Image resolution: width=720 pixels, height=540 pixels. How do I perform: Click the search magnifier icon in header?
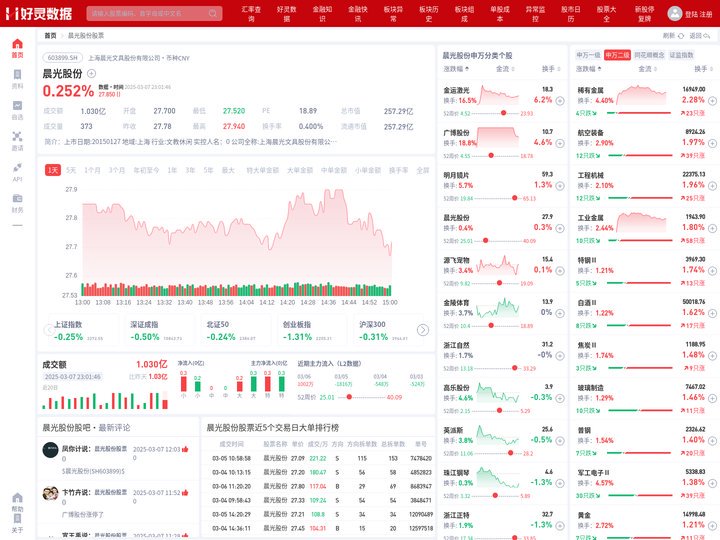coord(213,13)
